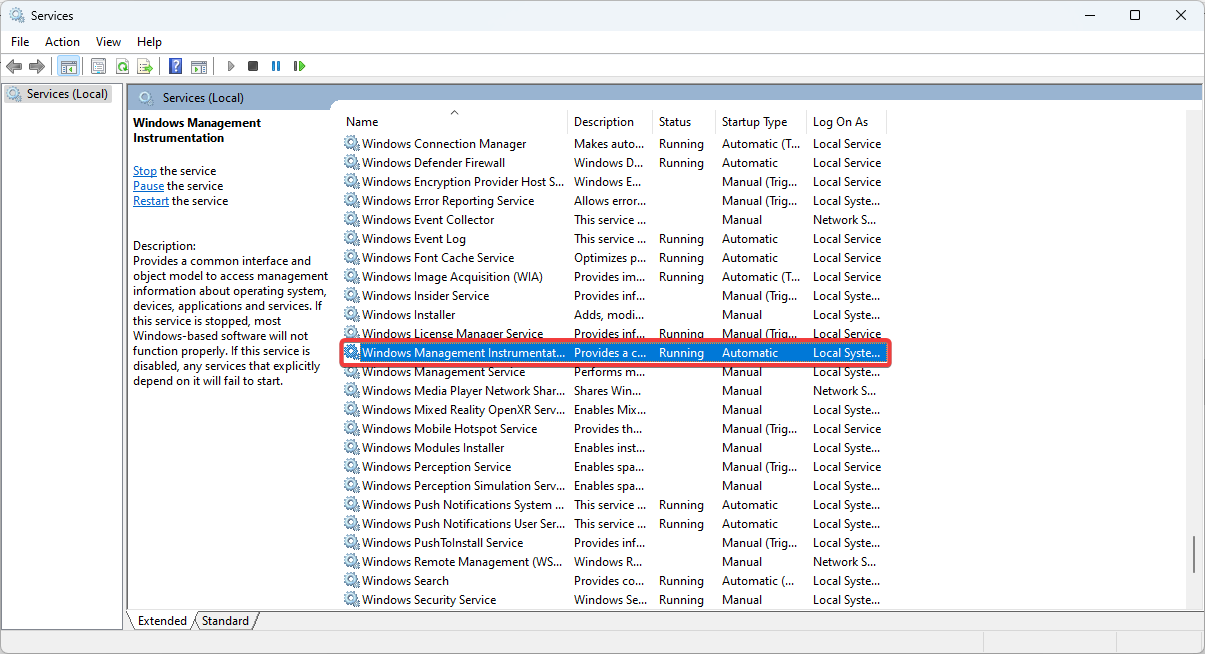Open Help via blue question-mark icon
The height and width of the screenshot is (654, 1205).
tap(176, 66)
